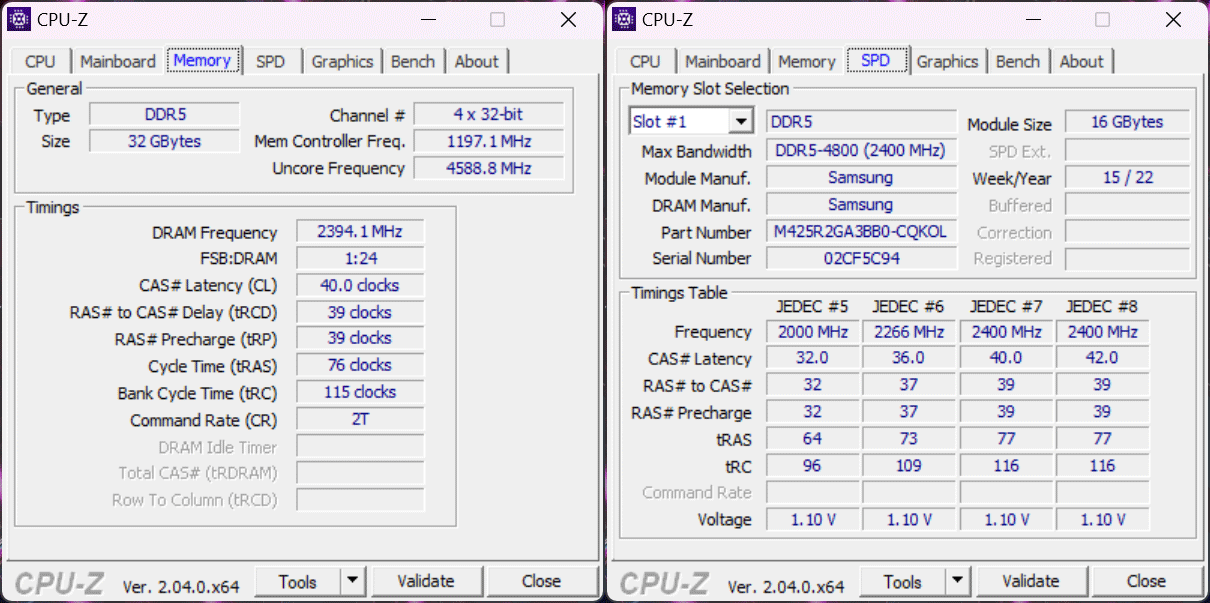Click CPU-Z app icon in right window title bar
Screen dimensions: 1210x603
point(624,19)
